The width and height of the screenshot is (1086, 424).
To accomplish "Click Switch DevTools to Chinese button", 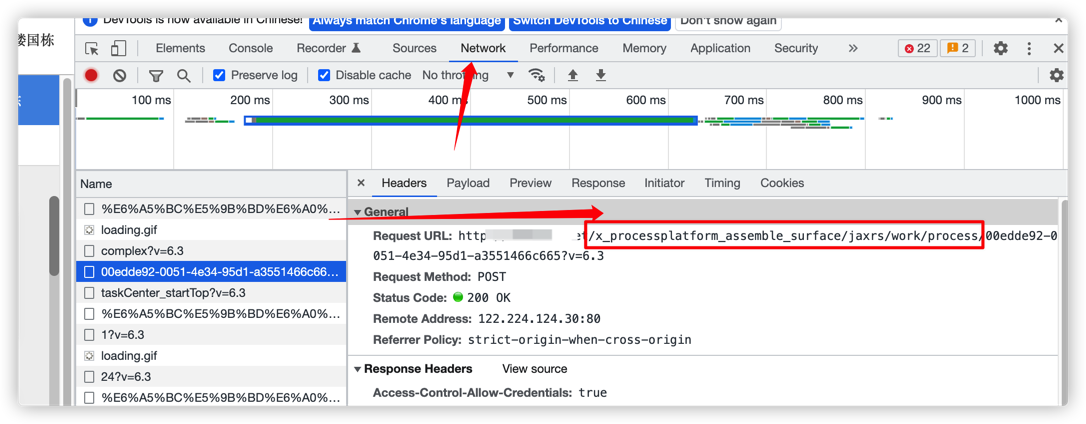I will pos(590,21).
